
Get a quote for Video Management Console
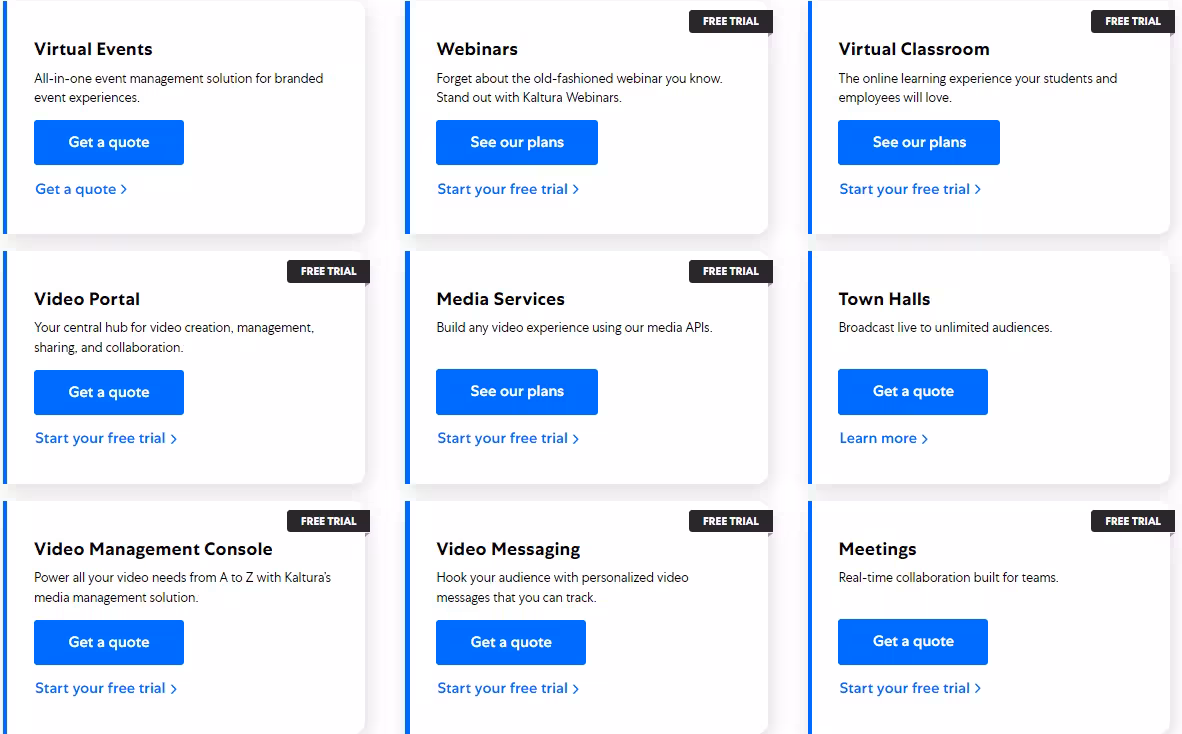(109, 642)
